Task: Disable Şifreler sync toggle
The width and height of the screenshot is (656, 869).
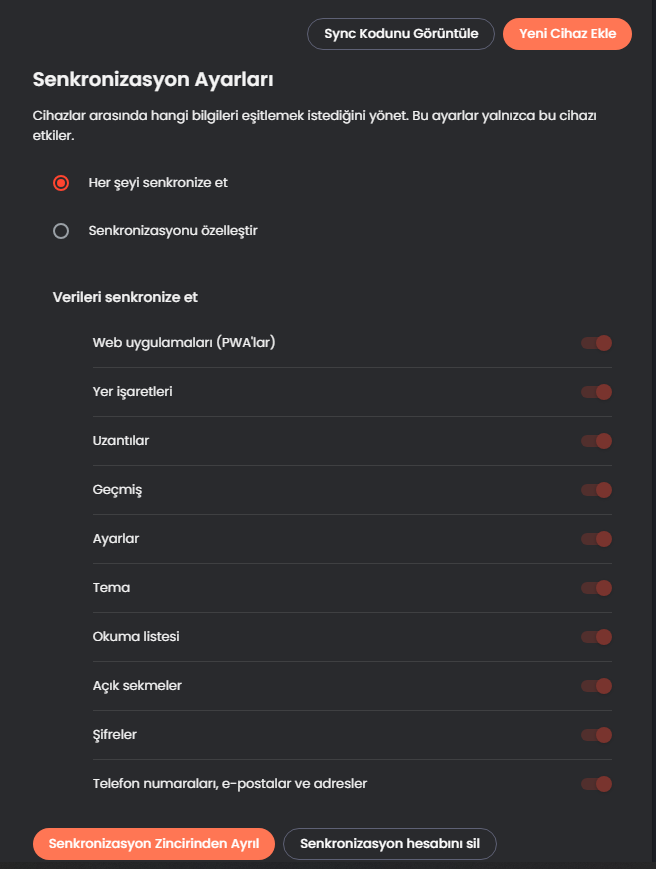Action: click(x=597, y=735)
